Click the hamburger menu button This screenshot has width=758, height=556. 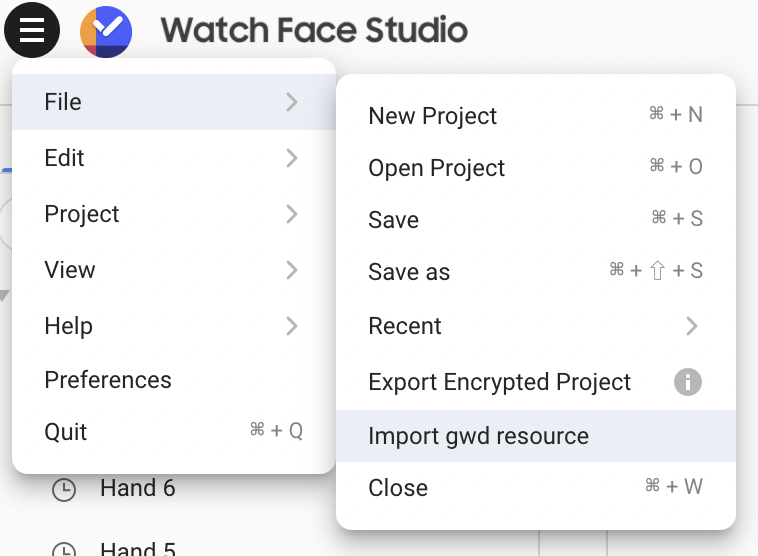tap(32, 31)
